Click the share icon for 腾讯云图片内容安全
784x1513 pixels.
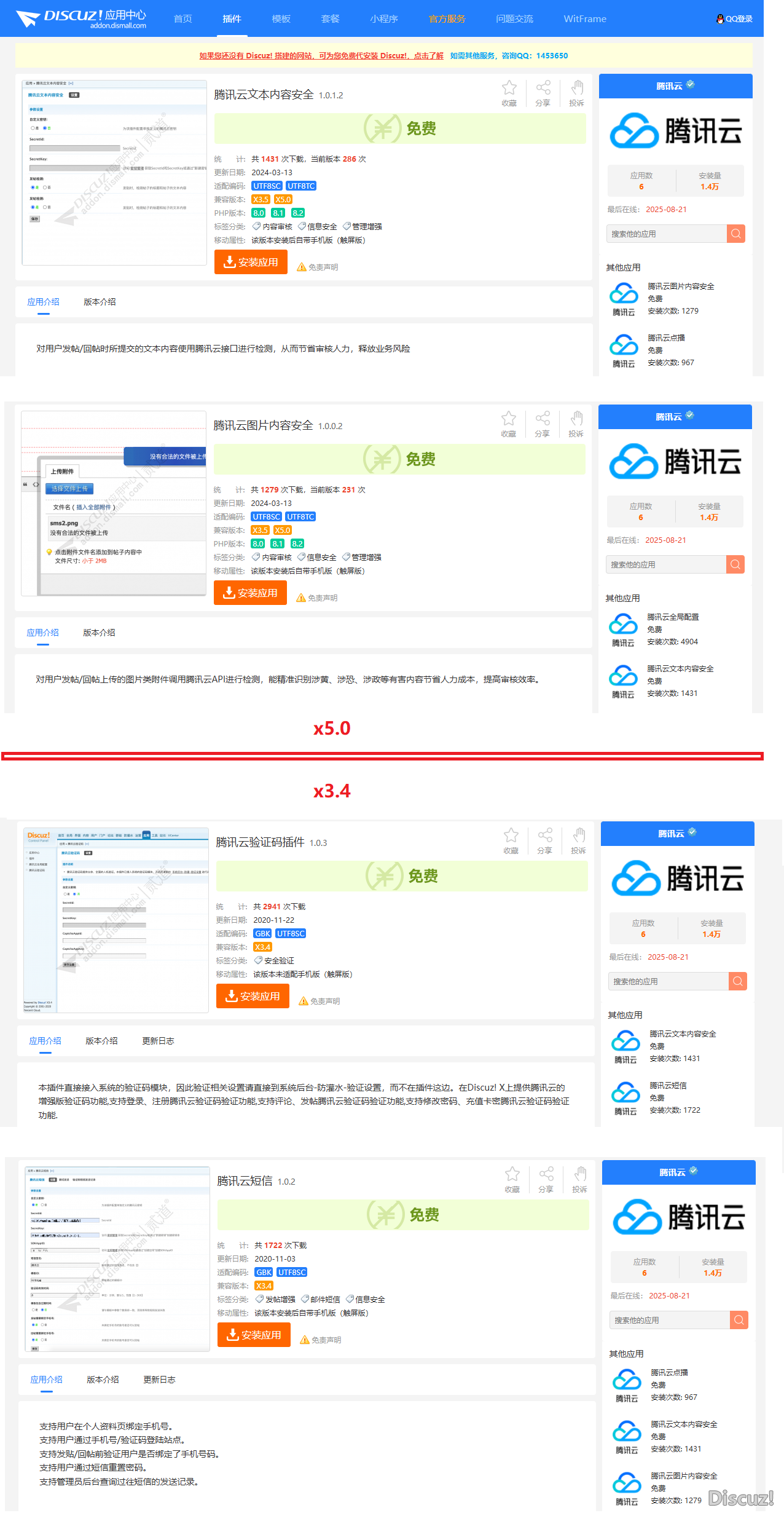(x=543, y=419)
